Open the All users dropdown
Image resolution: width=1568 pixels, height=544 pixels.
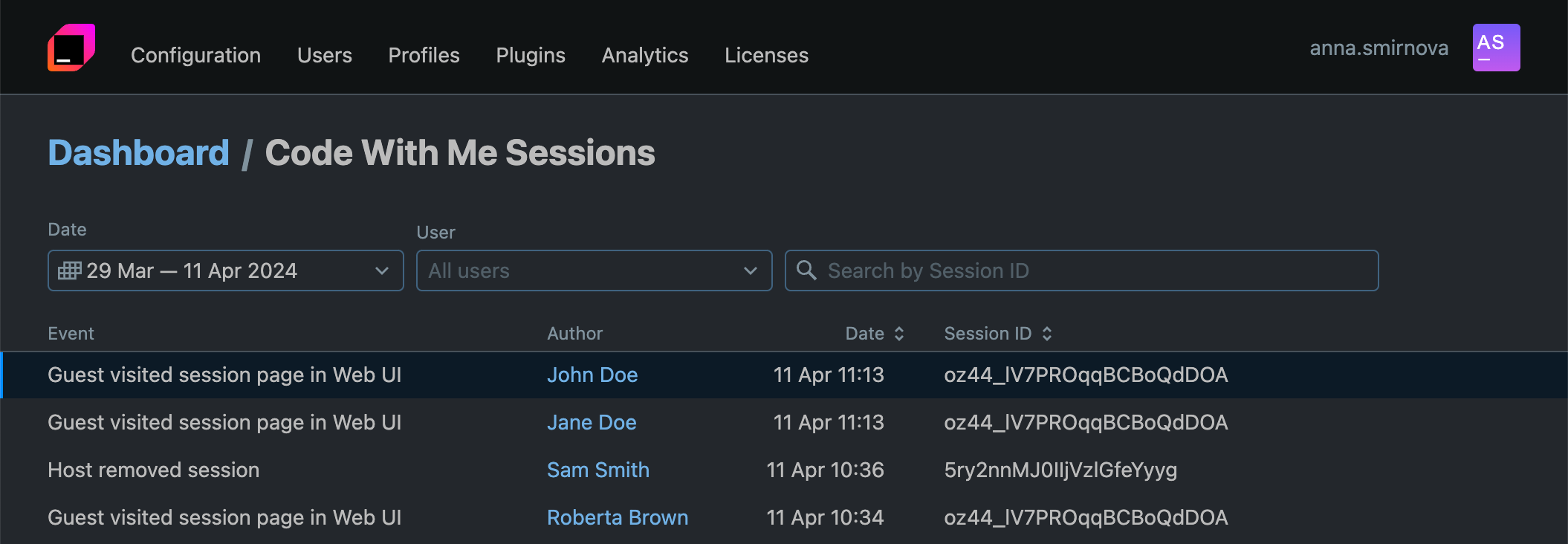coord(751,271)
